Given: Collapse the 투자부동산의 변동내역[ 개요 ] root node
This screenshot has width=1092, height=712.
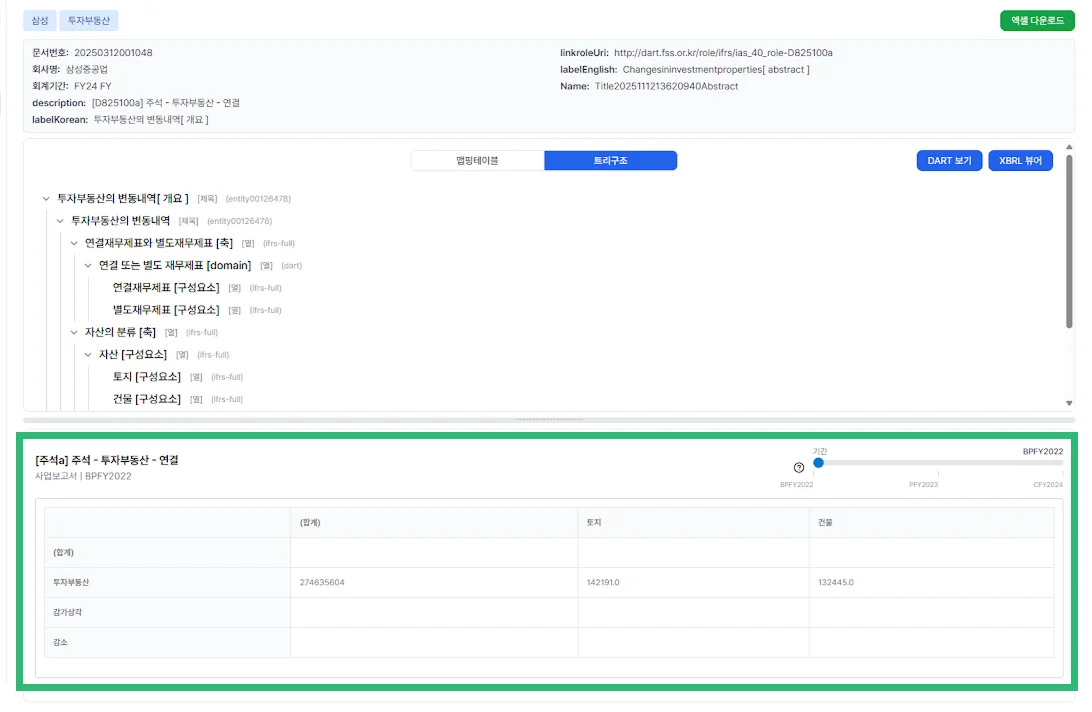Looking at the screenshot, I should (46, 199).
